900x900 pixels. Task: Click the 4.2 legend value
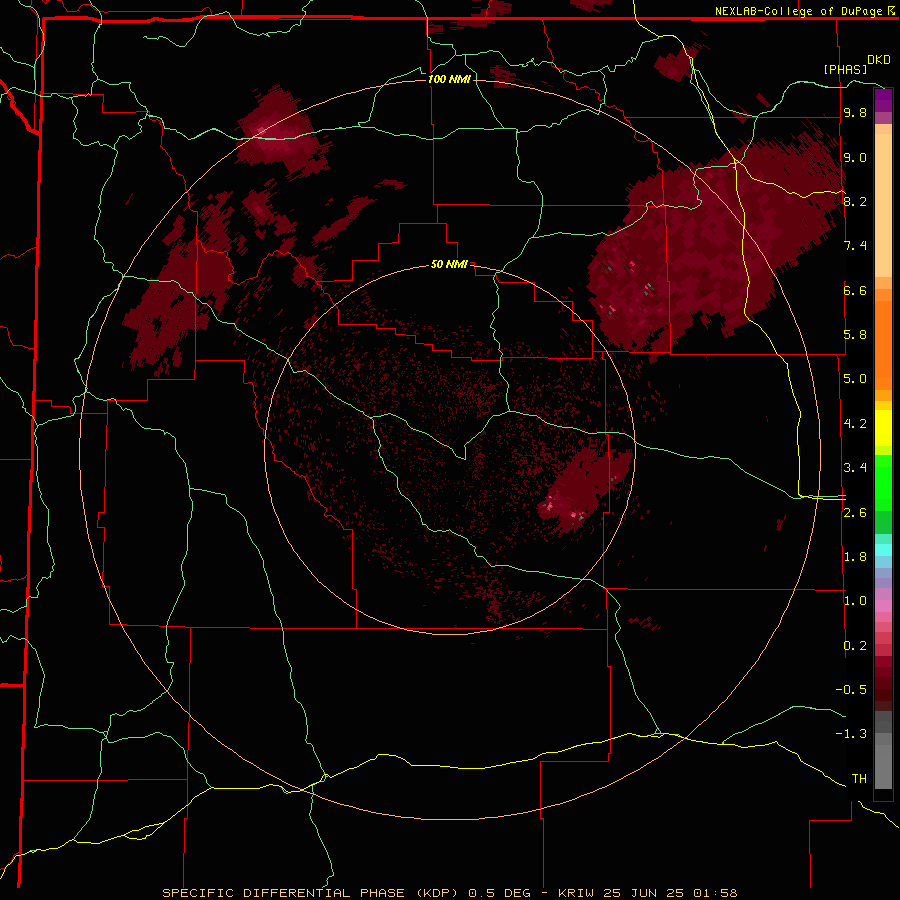[x=855, y=424]
